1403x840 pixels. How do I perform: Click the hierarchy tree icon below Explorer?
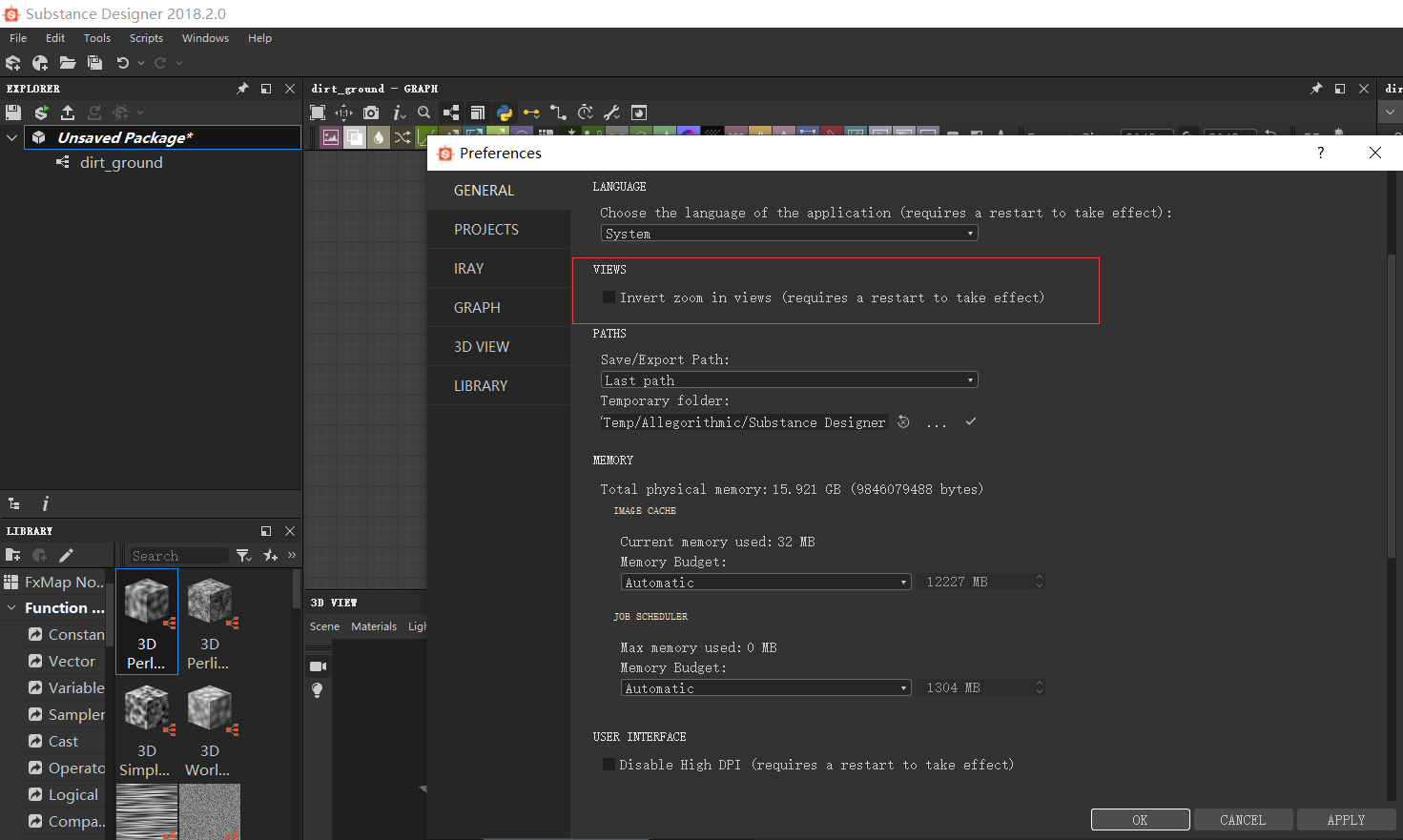(14, 503)
